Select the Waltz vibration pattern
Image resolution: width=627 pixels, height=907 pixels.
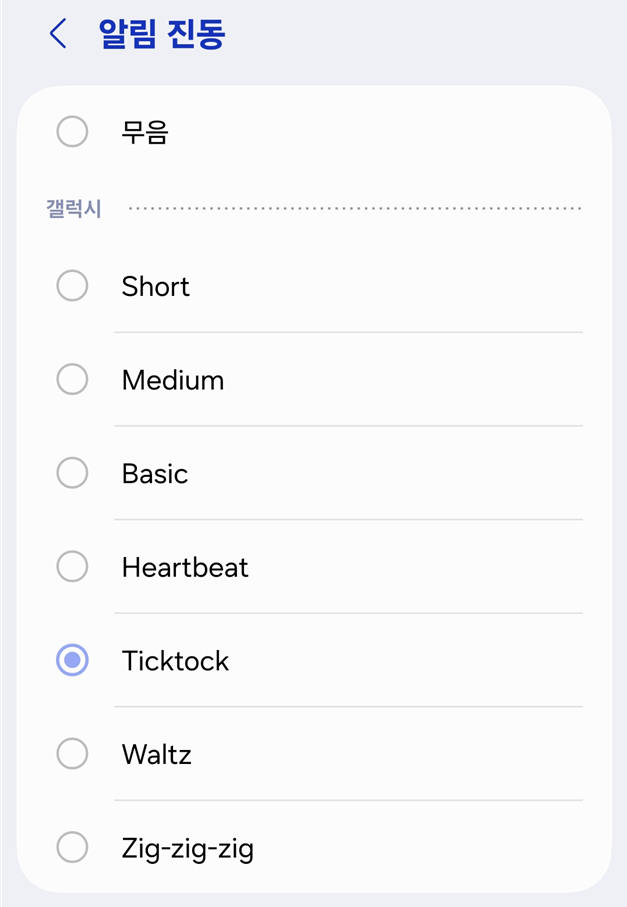tap(71, 754)
